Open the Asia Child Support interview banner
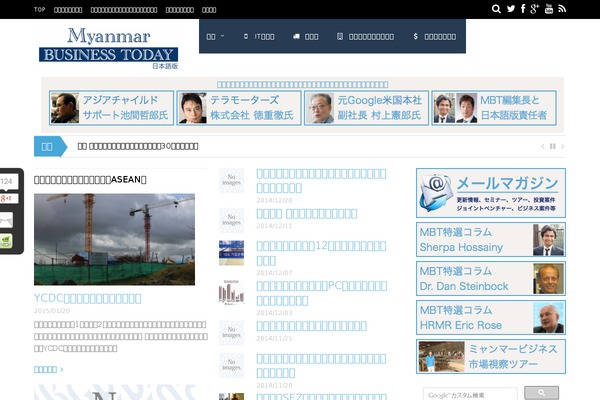The height and width of the screenshot is (400, 600). (111, 108)
